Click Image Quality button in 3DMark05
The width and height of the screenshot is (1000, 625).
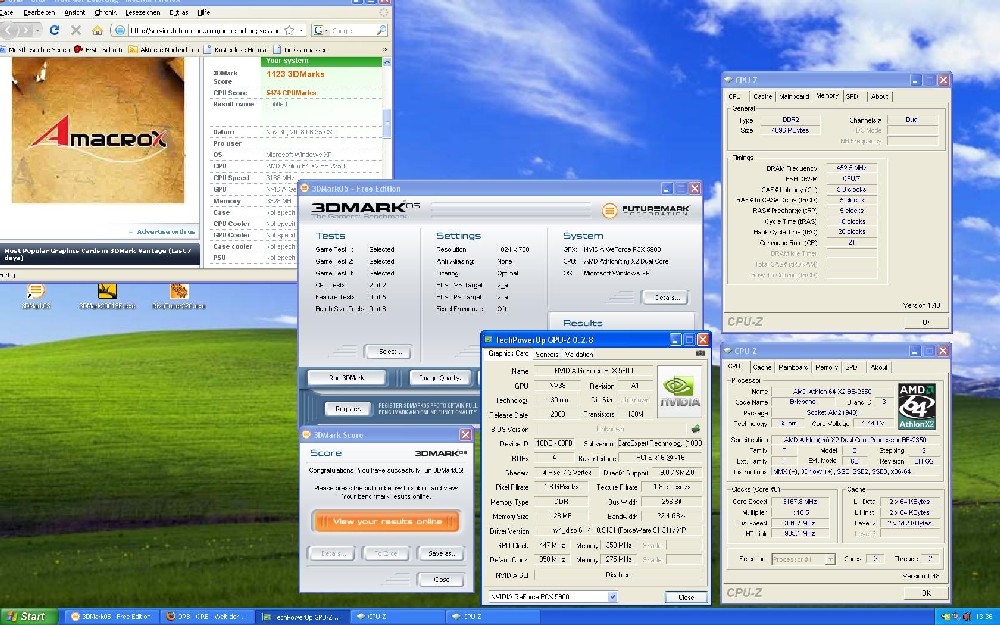click(440, 378)
